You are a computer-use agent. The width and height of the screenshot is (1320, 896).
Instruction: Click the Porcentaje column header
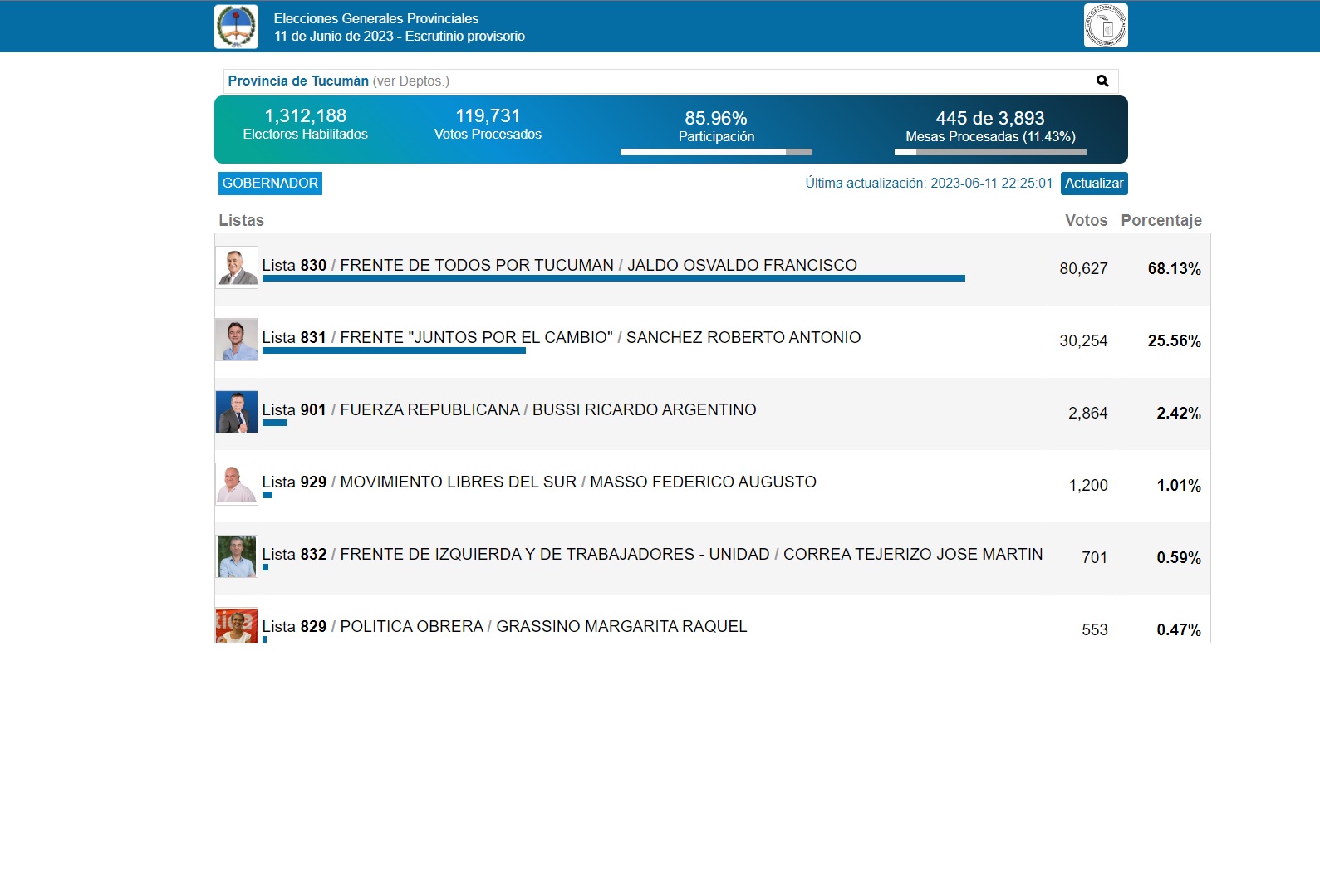point(1161,220)
